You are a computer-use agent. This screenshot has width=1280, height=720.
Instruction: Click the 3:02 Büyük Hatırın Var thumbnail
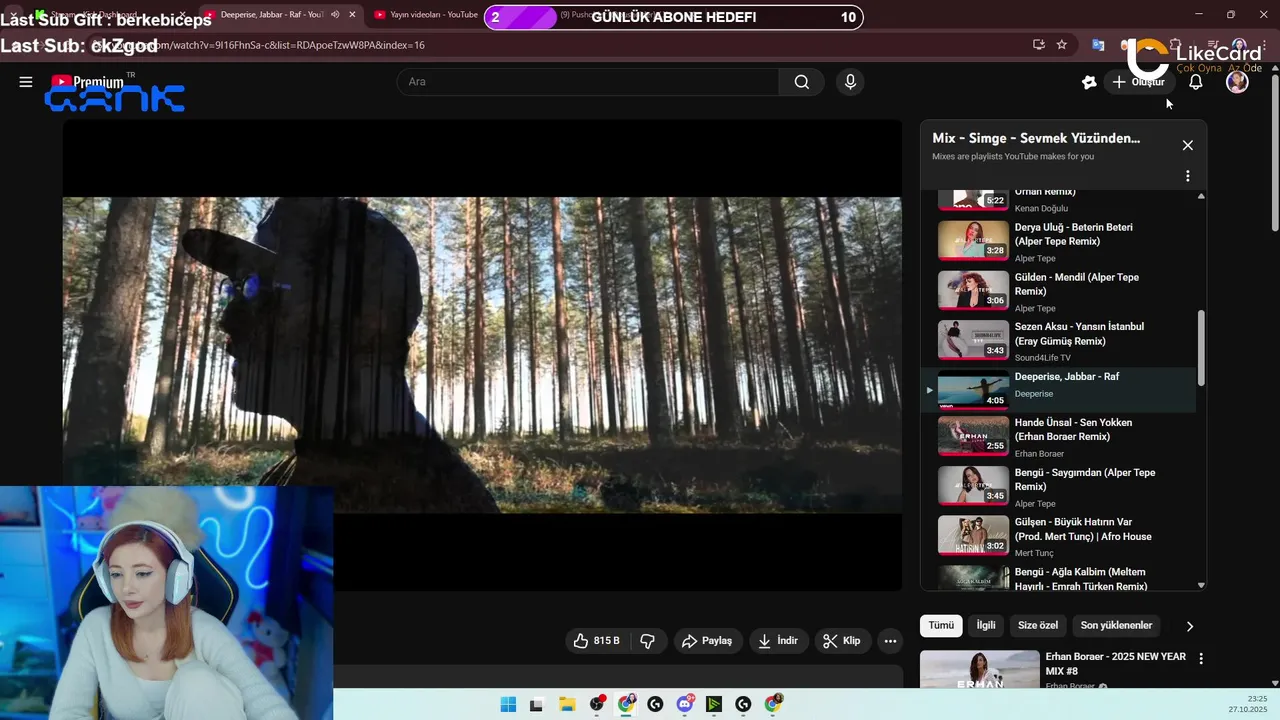click(973, 536)
